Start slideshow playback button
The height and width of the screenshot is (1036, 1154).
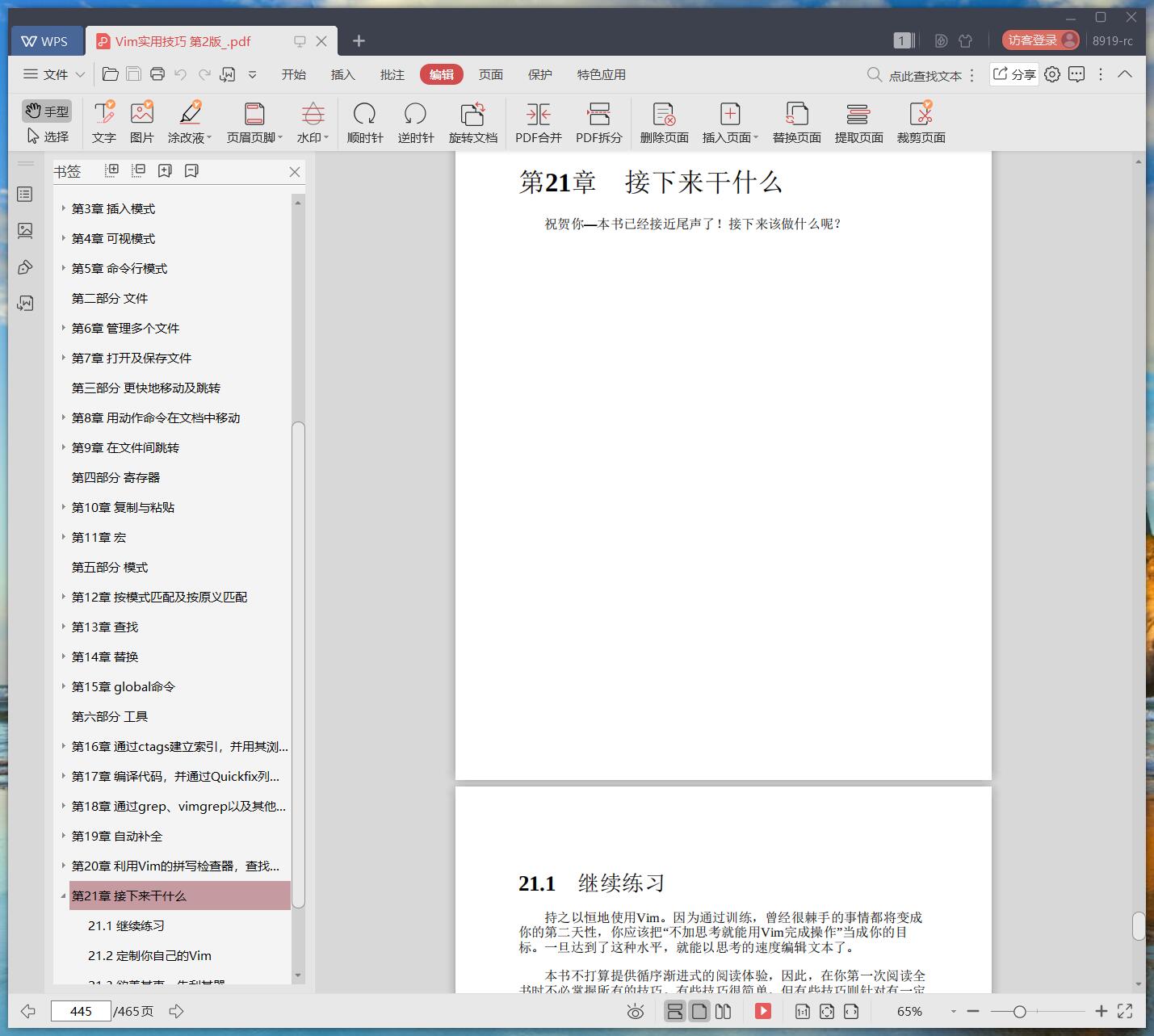763,1011
